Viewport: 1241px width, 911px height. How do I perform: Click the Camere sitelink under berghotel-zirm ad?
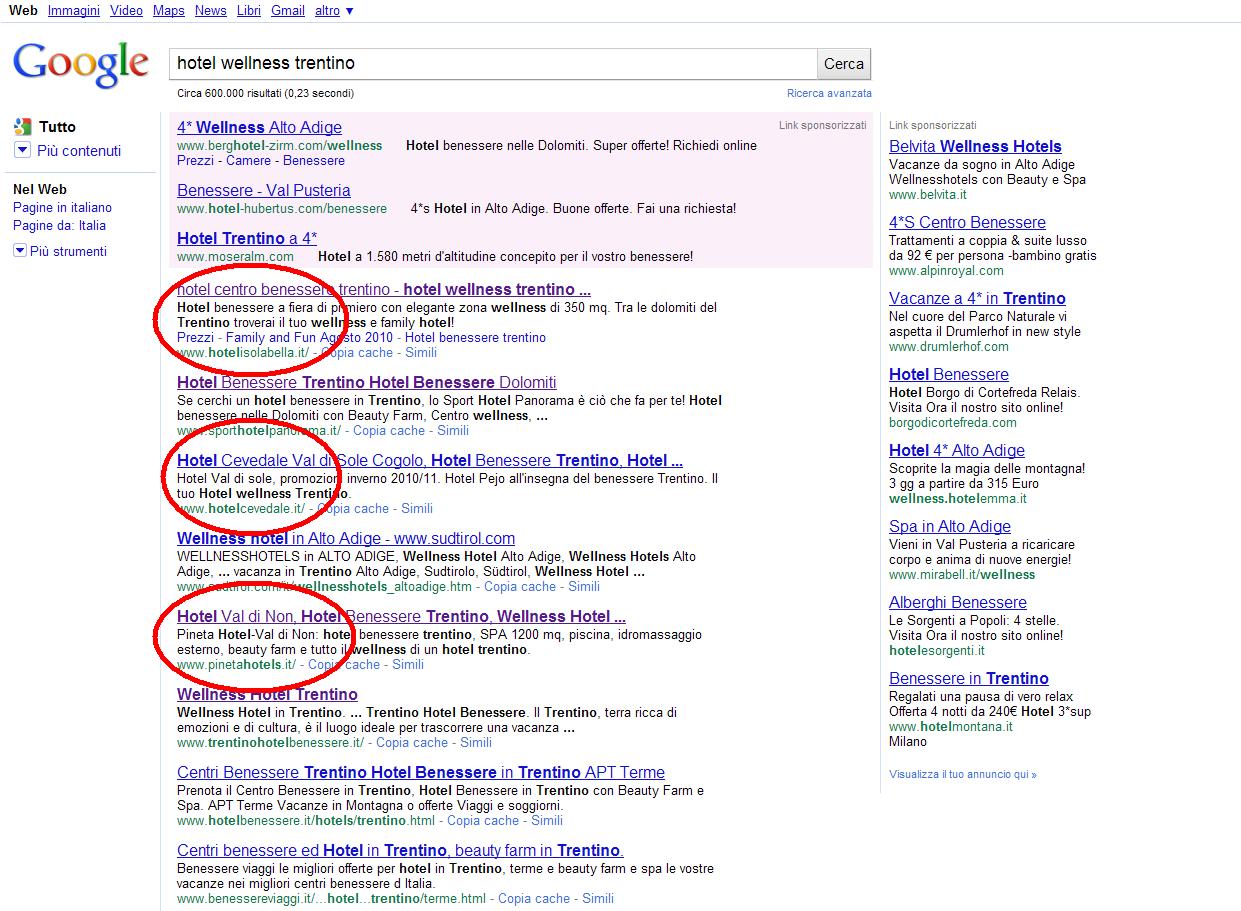(248, 160)
